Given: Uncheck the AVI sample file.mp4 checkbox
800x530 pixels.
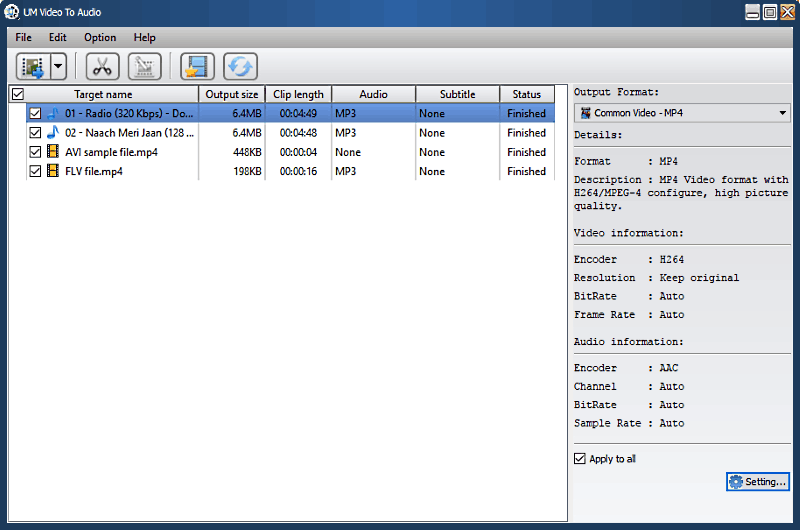Looking at the screenshot, I should tap(35, 152).
